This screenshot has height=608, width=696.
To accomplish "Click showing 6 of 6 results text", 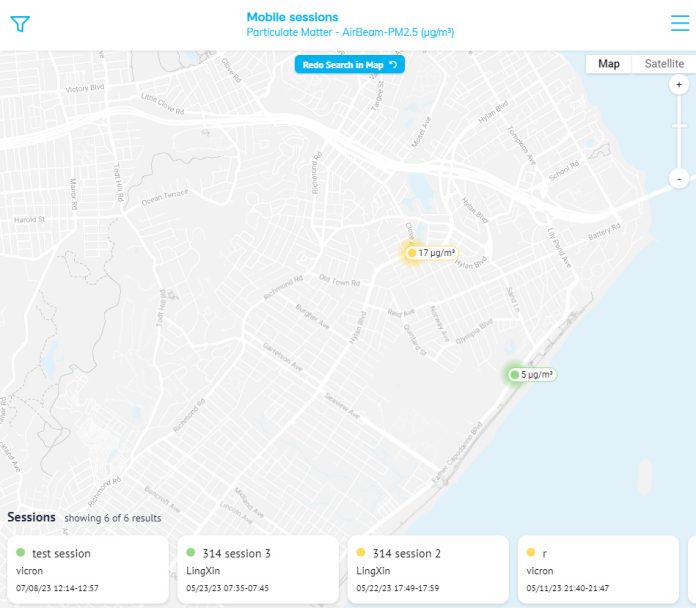I will pos(113,518).
